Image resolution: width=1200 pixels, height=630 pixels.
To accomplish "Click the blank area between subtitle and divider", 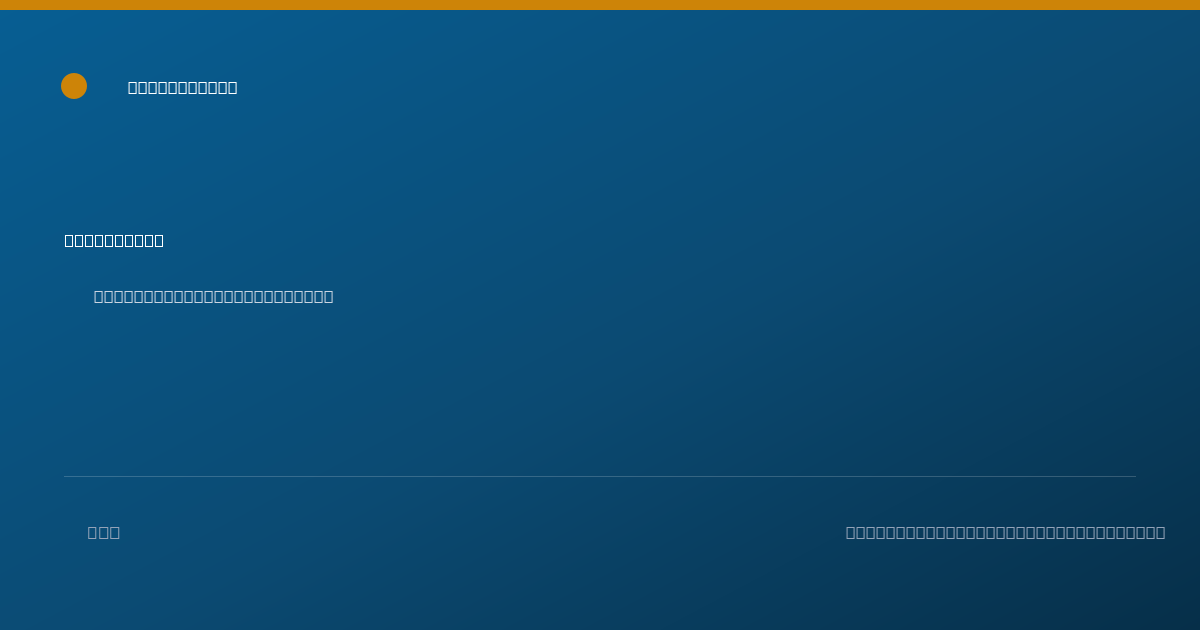I will tap(600, 390).
